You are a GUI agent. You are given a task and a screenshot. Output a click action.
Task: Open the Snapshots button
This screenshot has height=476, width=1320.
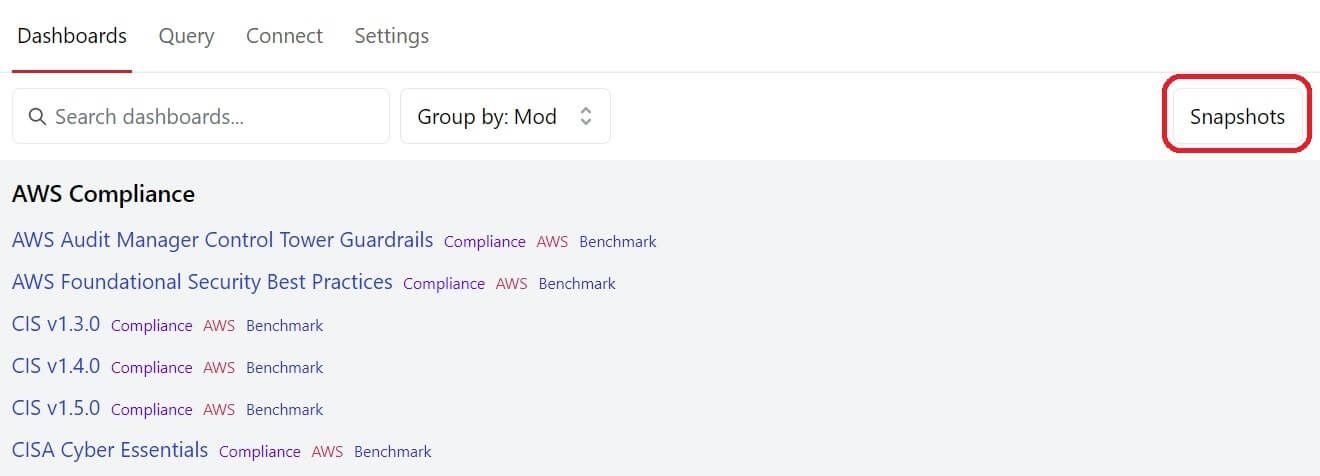[x=1237, y=117]
